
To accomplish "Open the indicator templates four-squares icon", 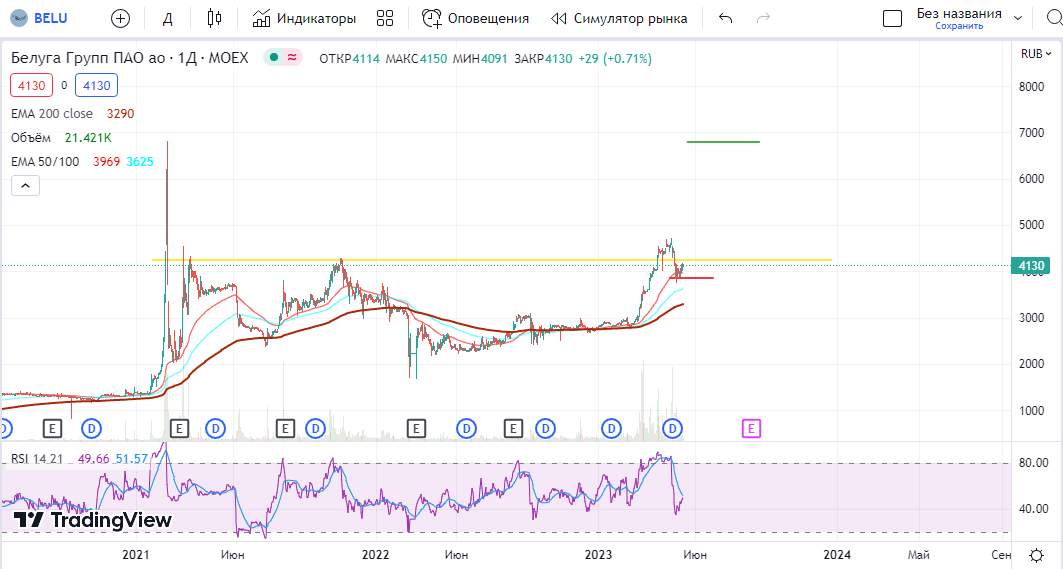I will pyautogui.click(x=384, y=18).
